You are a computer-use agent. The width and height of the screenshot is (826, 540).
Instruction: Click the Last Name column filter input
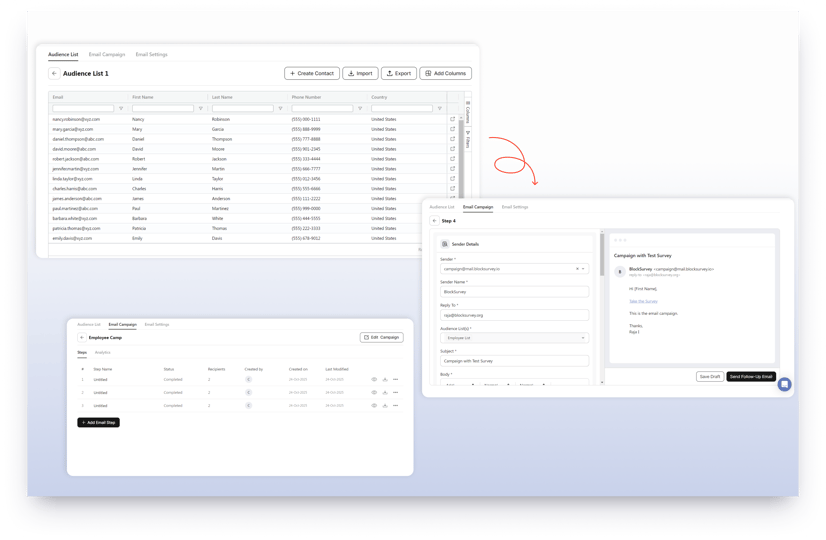coord(243,109)
